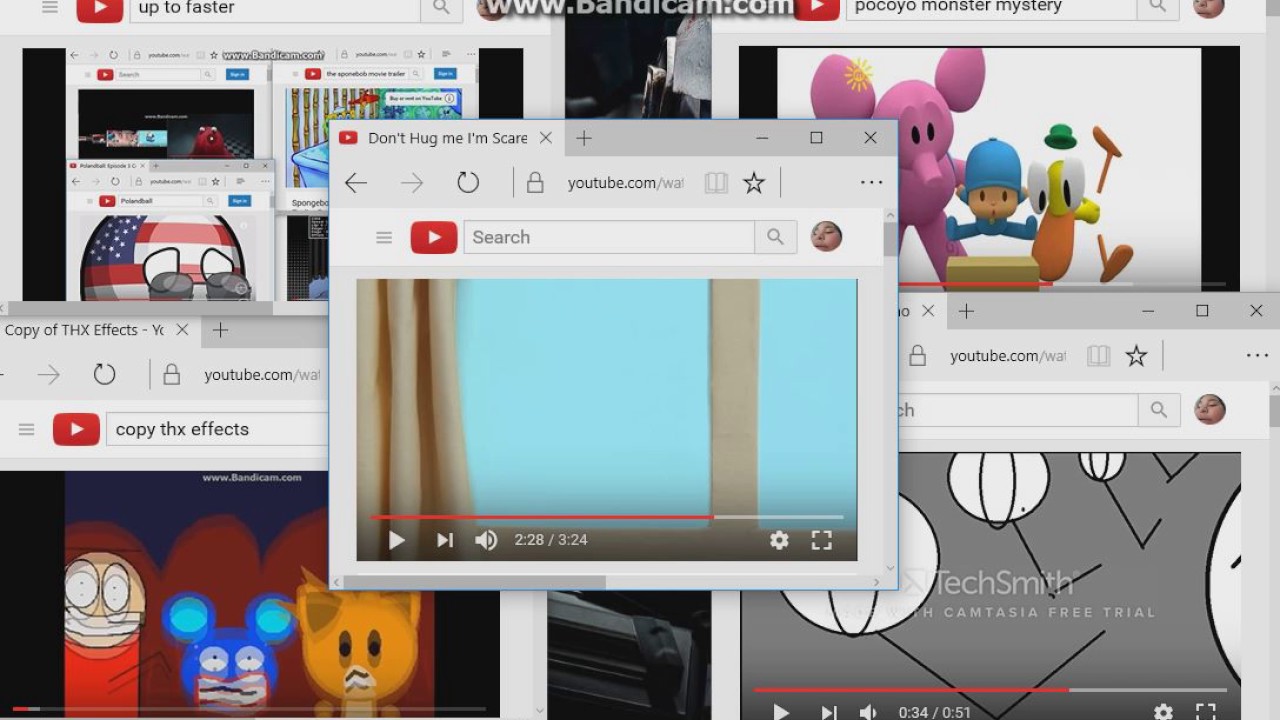
Task: Seek on the 0:34 / 0:51 progress bar
Action: click(990, 690)
